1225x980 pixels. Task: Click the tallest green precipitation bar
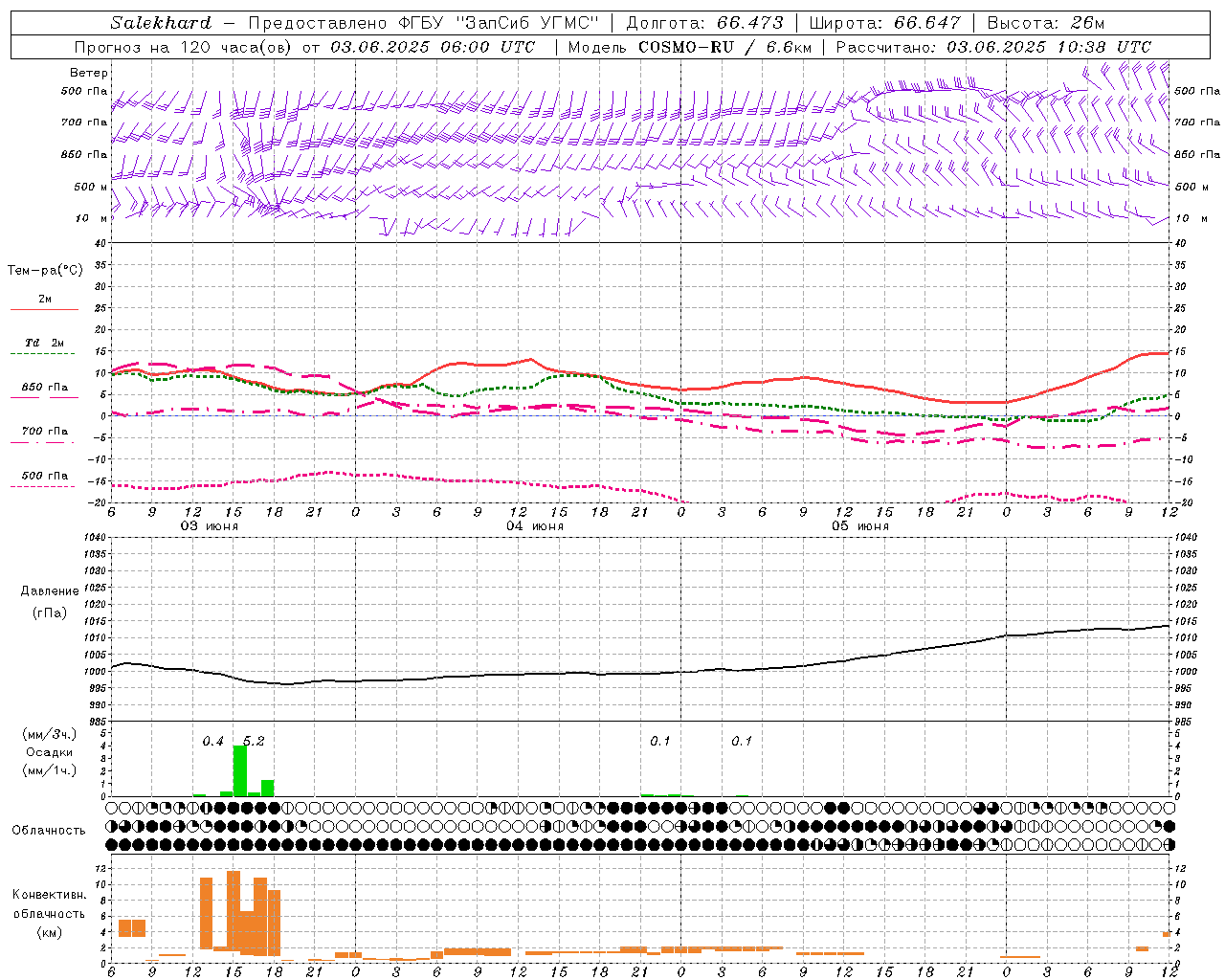240,771
